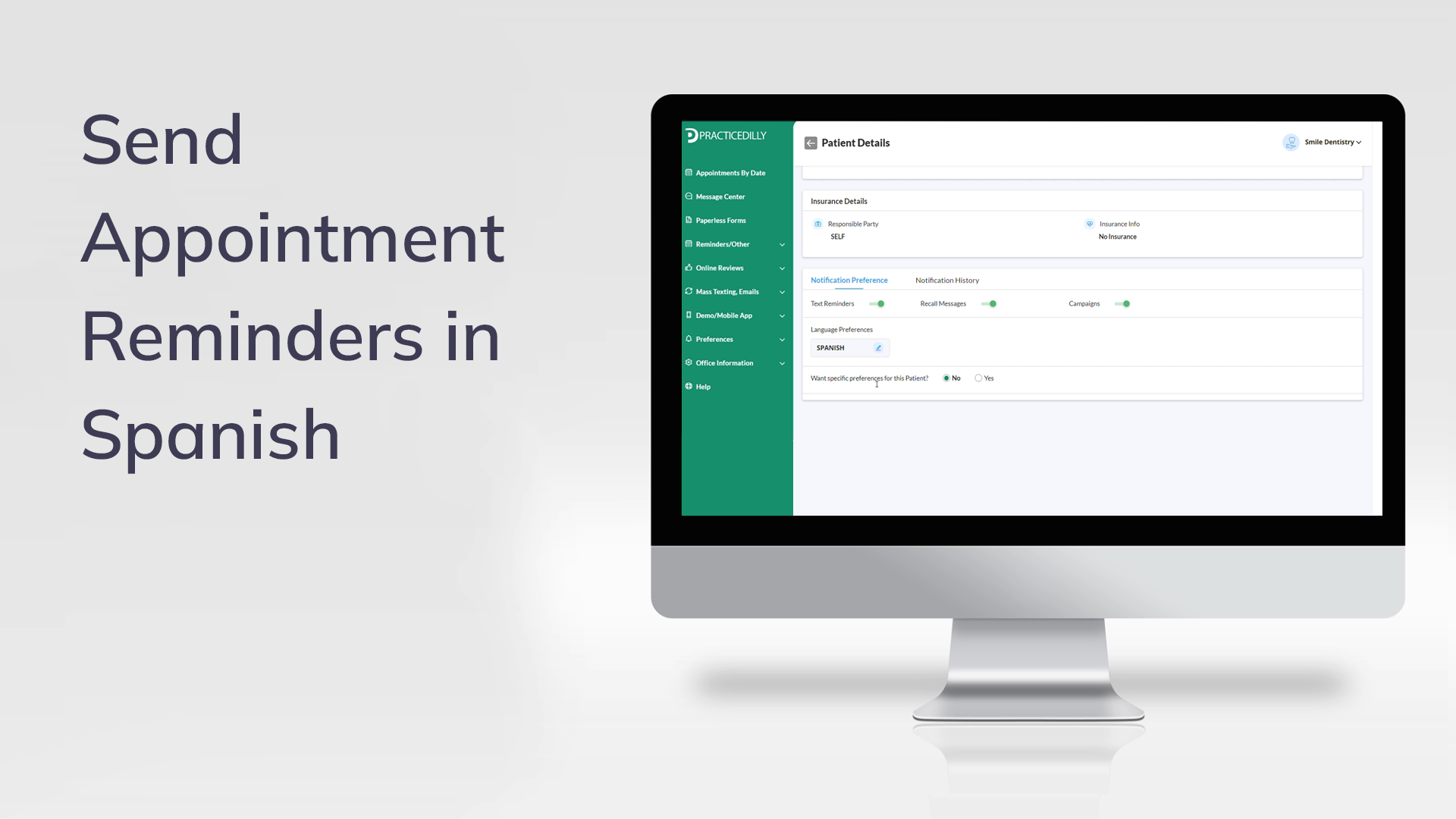Toggle Text Reminders switch on

[x=880, y=303]
